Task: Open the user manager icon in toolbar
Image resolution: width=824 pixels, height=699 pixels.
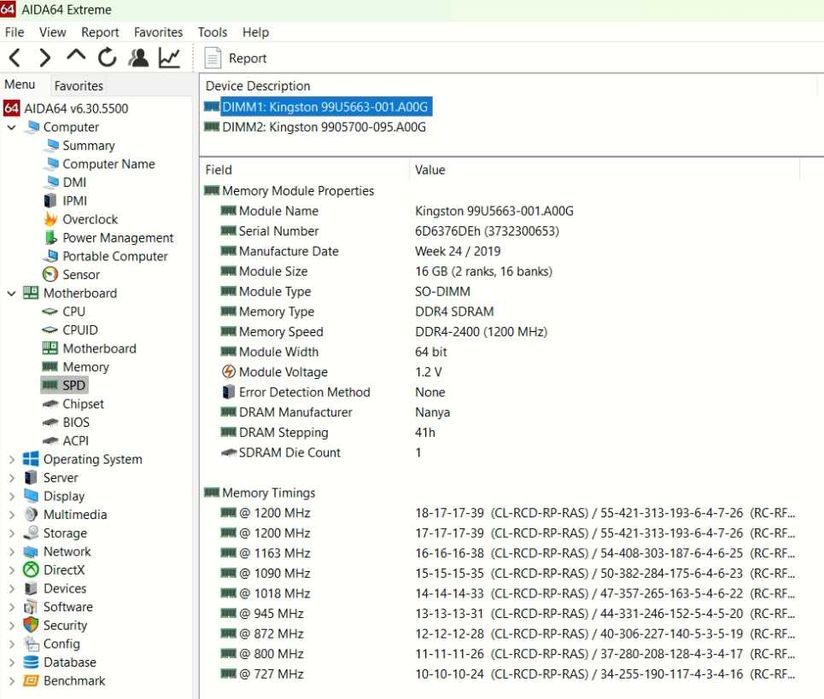Action: pyautogui.click(x=139, y=57)
